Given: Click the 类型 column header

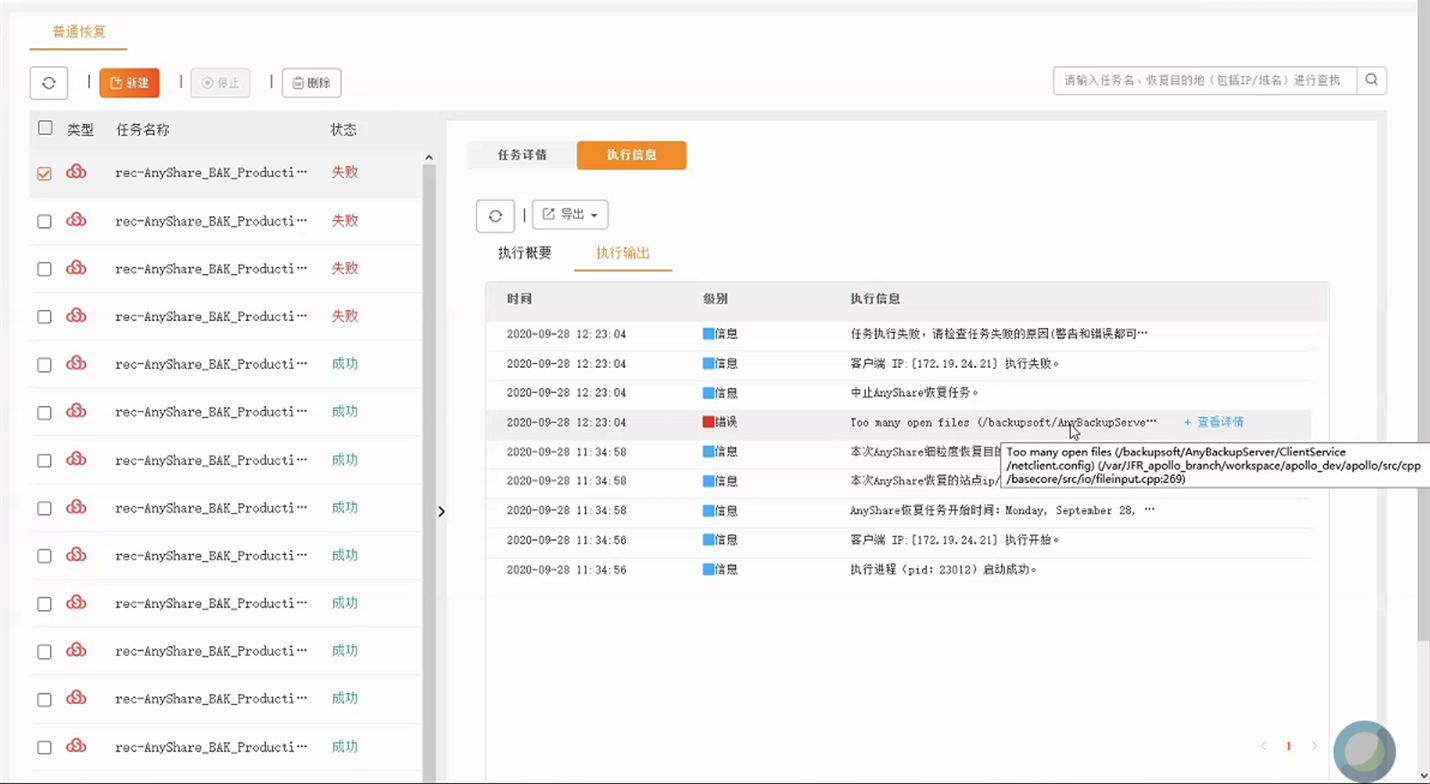Looking at the screenshot, I should (x=80, y=130).
